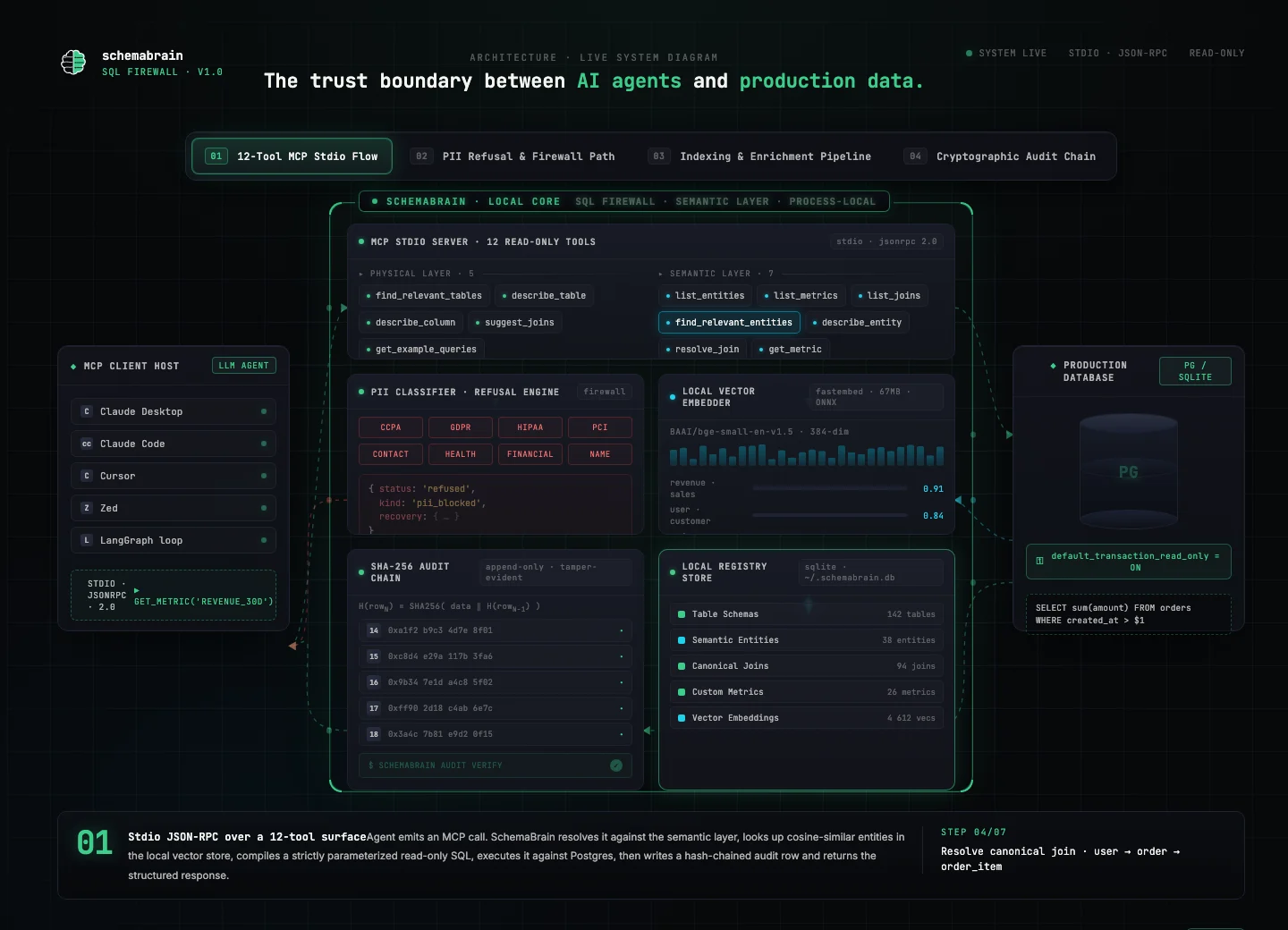The image size is (1288, 930).
Task: Click the STDIO · JSON-RPC header label
Action: [x=1118, y=54]
